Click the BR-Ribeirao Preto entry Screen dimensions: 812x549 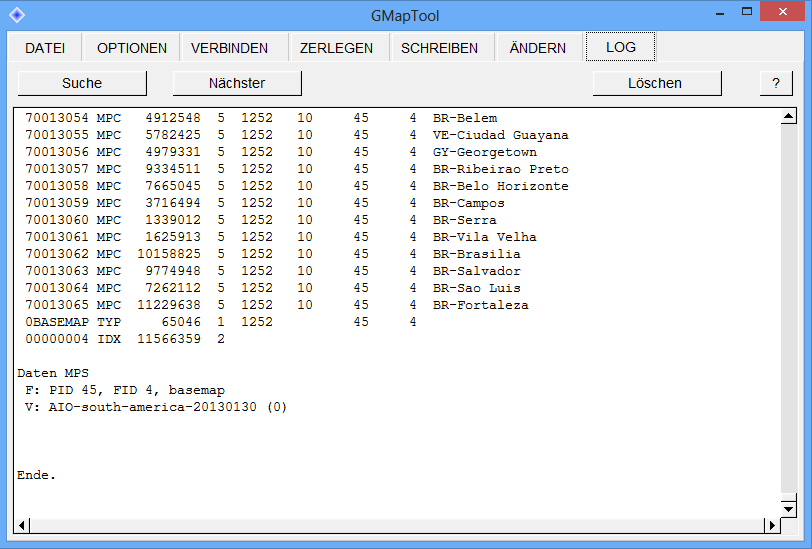tap(297, 169)
